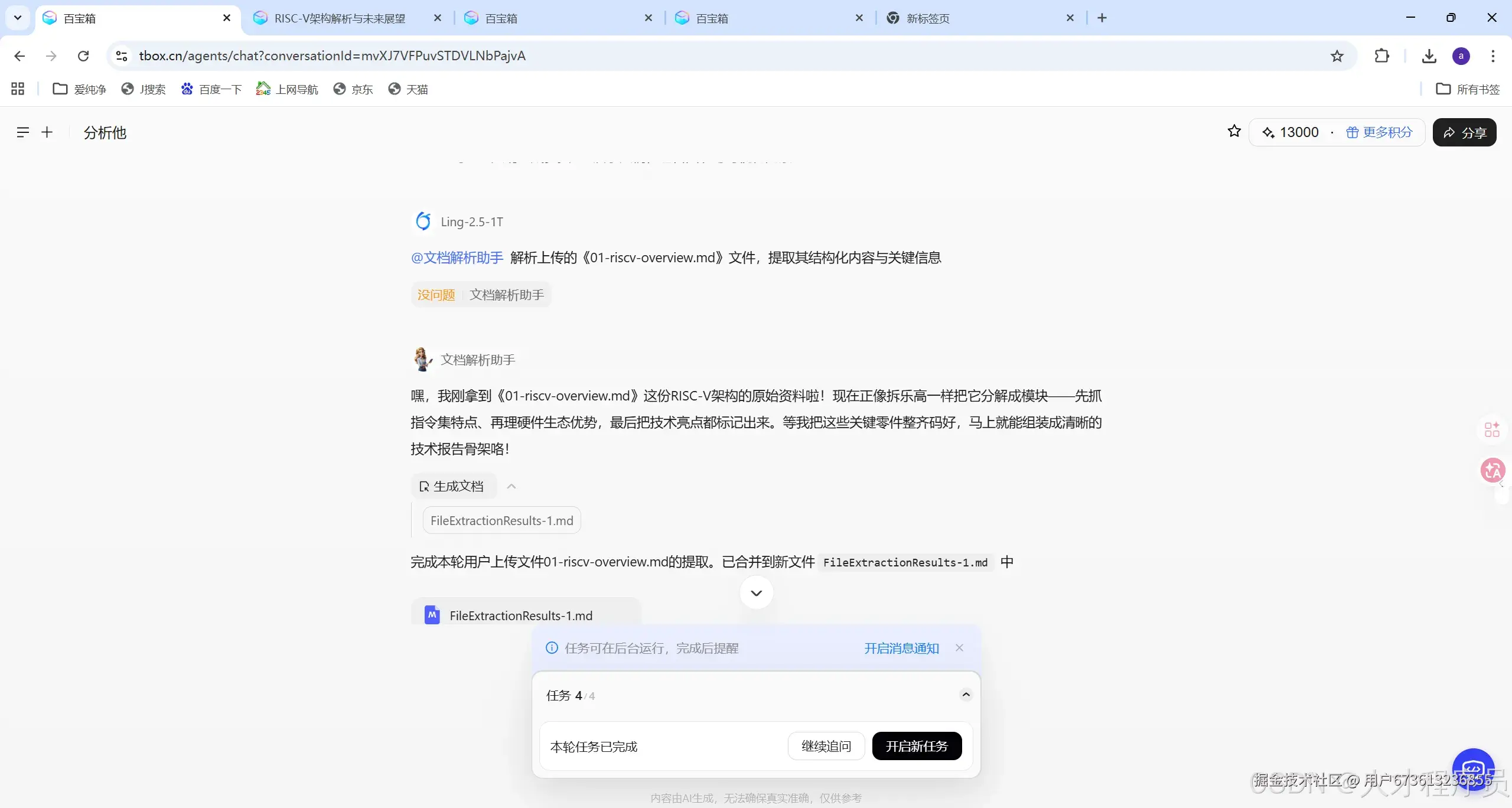Image resolution: width=1512 pixels, height=808 pixels.
Task: Switch to the 新标签页 tab
Action: click(928, 18)
